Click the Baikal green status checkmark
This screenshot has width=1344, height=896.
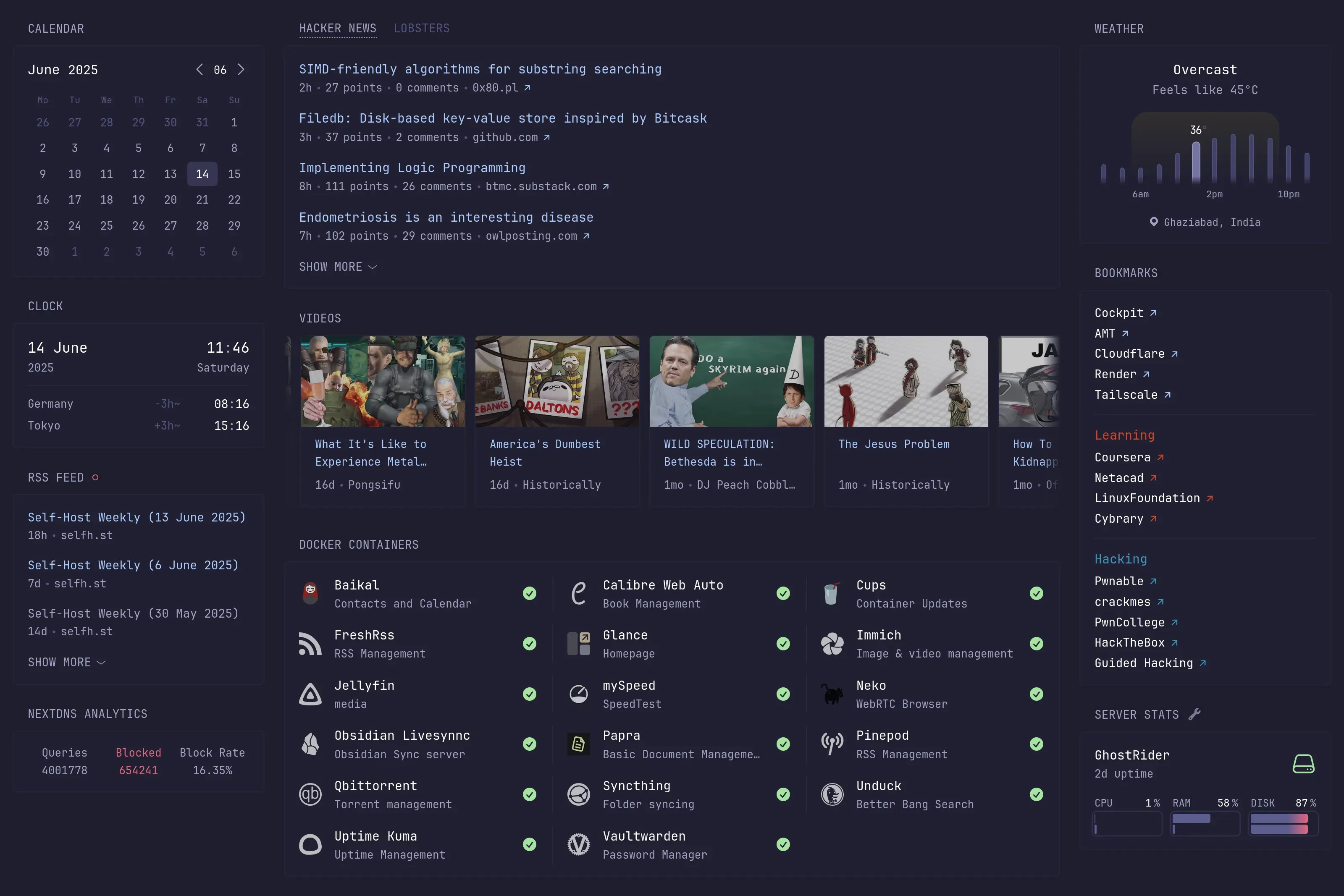pyautogui.click(x=530, y=594)
